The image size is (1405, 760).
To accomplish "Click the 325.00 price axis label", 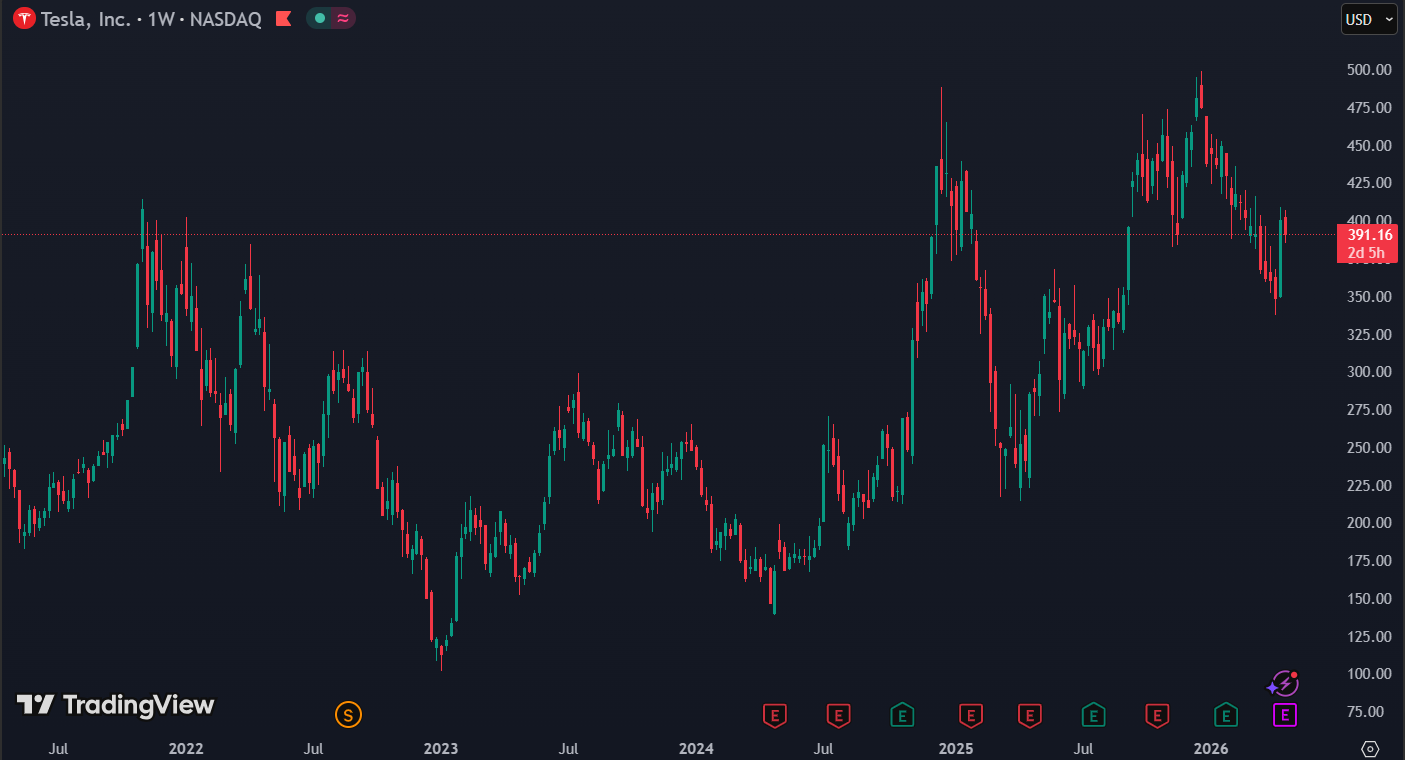I will 1369,334.
